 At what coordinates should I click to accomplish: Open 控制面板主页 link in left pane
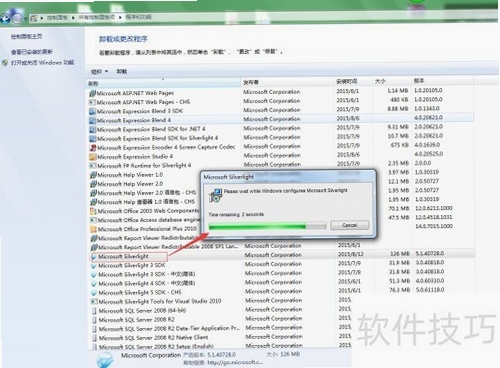(26, 36)
